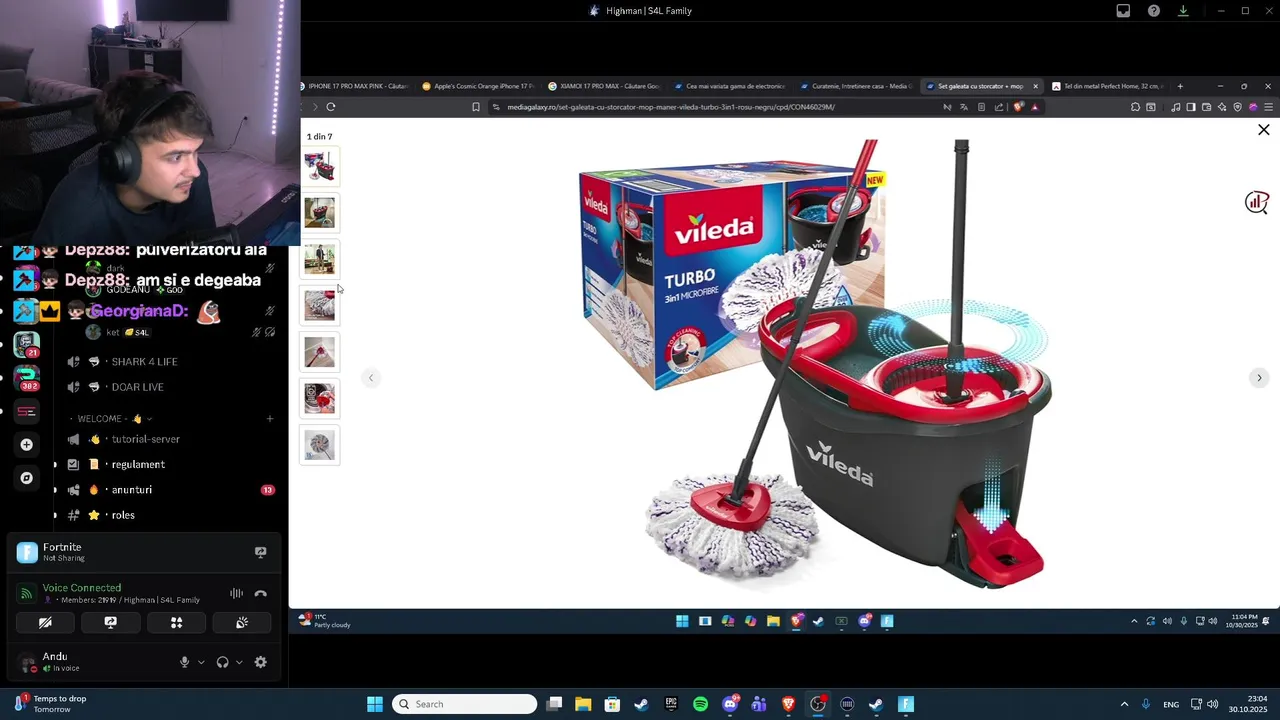
Task: Click the browser forward arrow
Action: coord(314,107)
